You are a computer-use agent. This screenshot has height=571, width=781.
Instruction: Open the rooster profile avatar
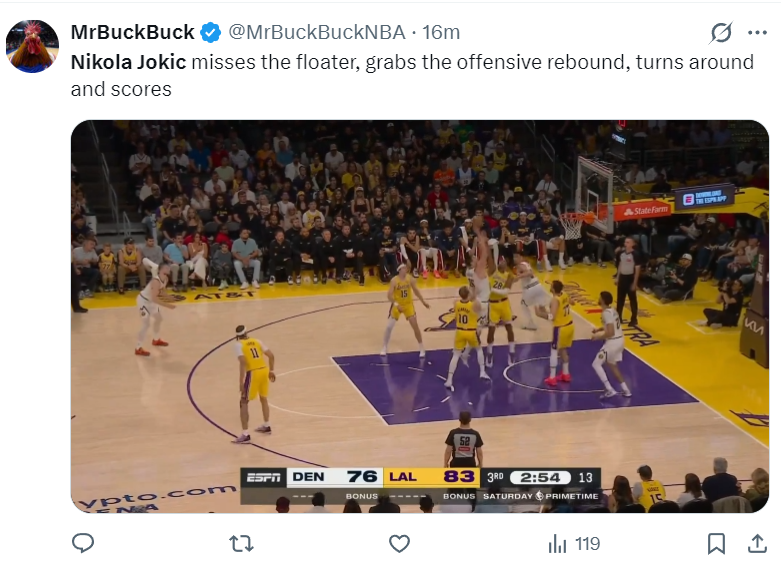coord(32,46)
